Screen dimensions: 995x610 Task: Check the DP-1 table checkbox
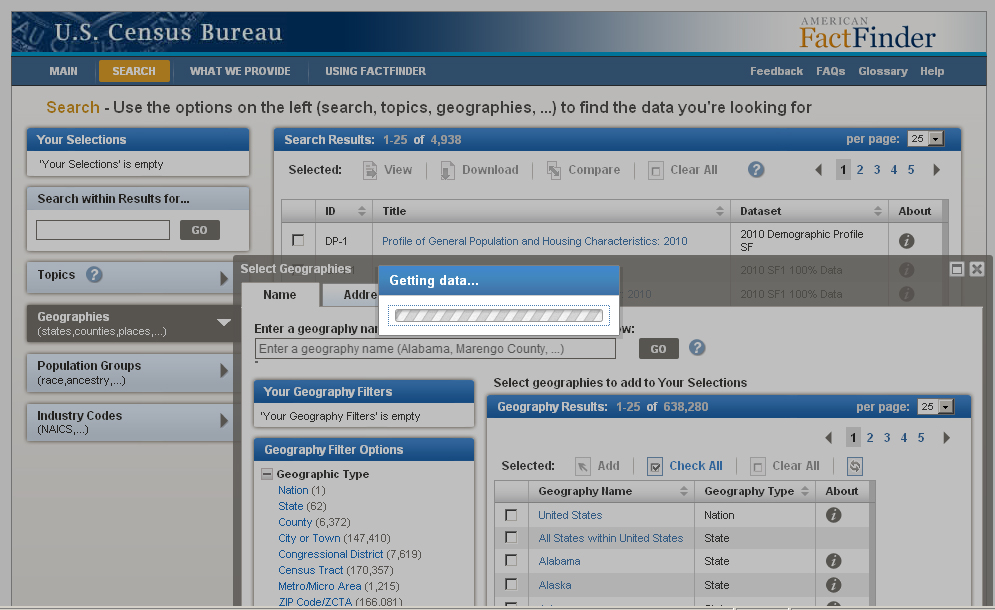click(298, 240)
